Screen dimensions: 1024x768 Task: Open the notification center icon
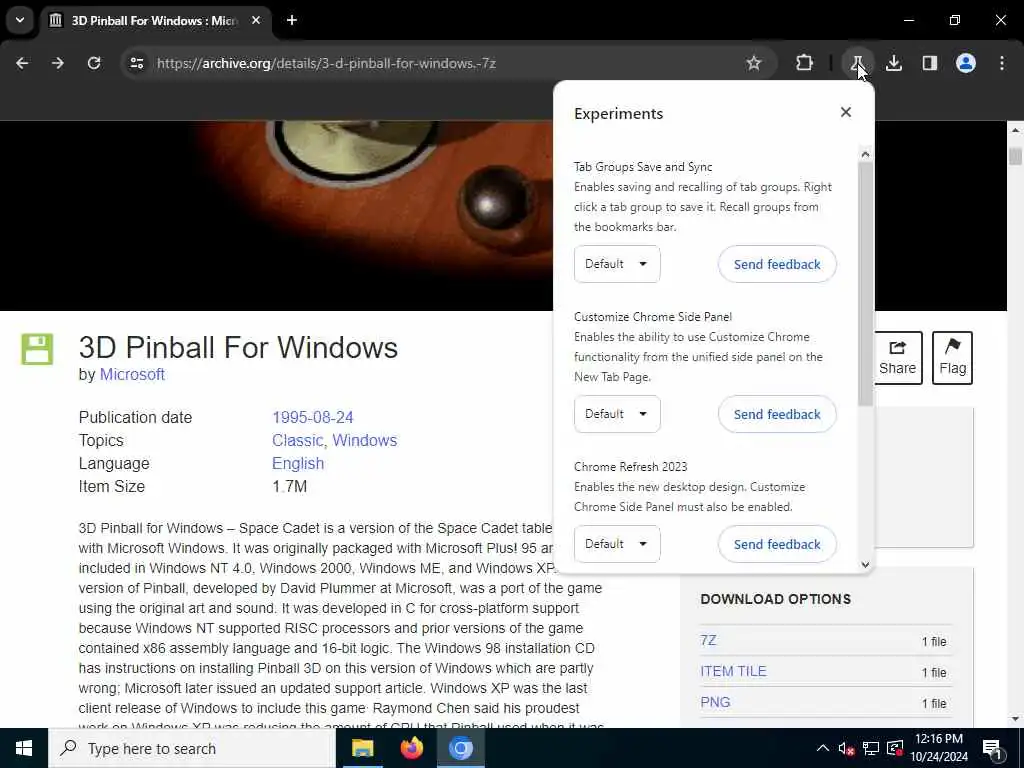point(993,748)
